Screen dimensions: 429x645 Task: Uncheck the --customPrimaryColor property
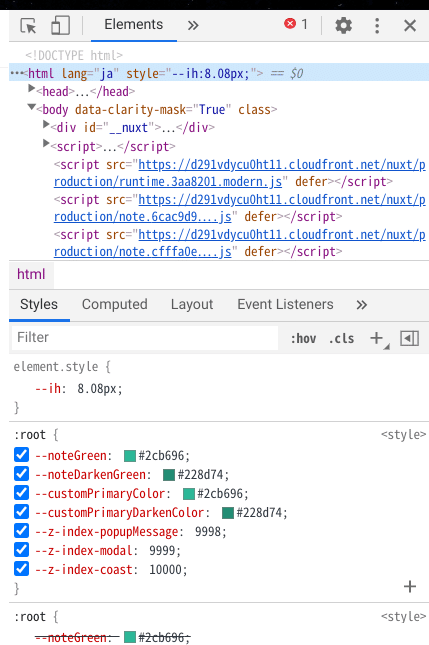[21, 493]
